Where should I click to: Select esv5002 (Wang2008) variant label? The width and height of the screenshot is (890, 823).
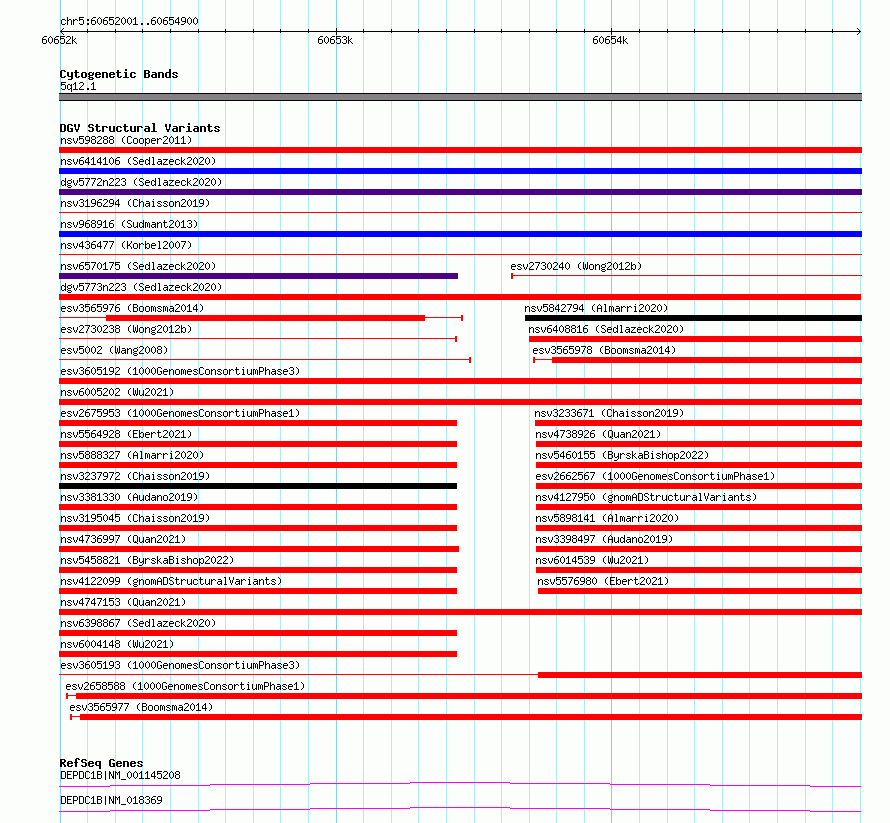[x=114, y=350]
